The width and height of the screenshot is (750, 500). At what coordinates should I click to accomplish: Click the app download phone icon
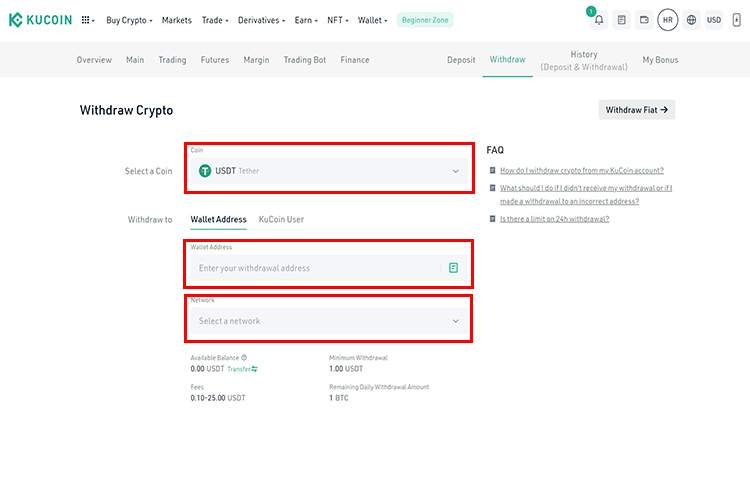pyautogui.click(x=737, y=20)
